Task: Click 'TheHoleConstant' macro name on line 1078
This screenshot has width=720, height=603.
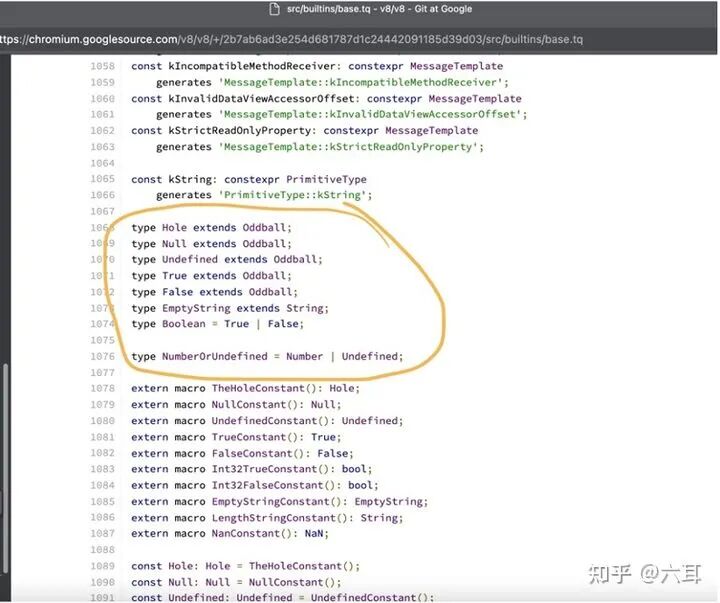Action: point(258,389)
